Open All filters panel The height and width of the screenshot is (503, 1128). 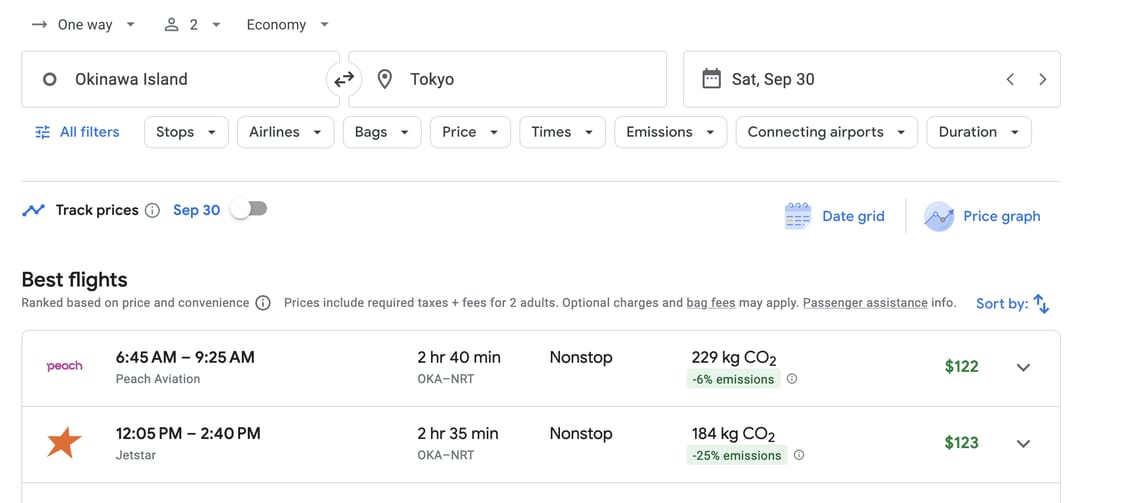click(77, 132)
